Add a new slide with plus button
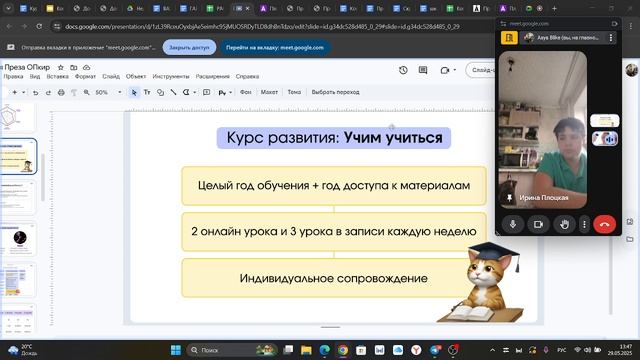This screenshot has height=360, width=640. pos(15,93)
